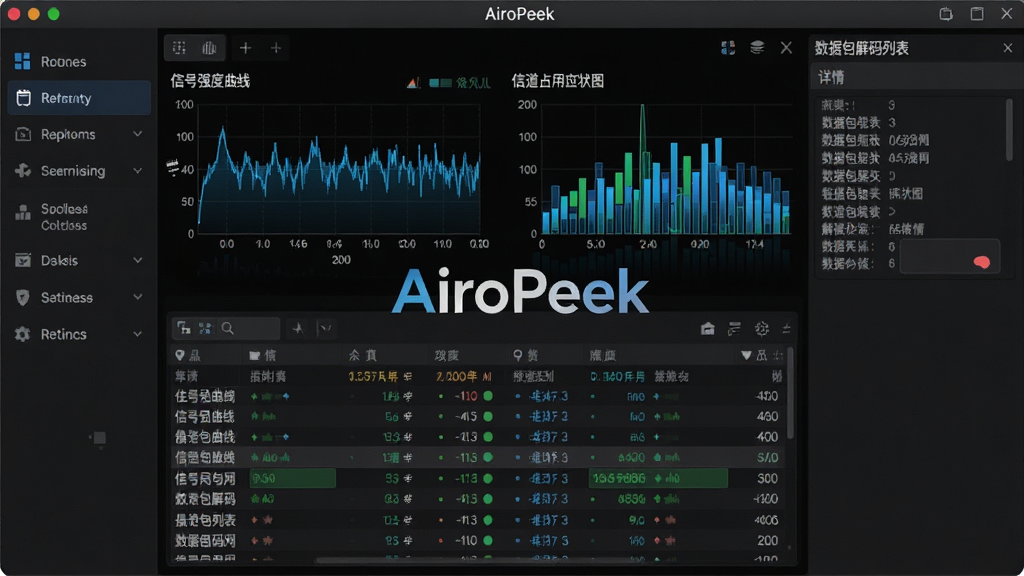Close the 数据包解码列表 panel

(x=1008, y=48)
